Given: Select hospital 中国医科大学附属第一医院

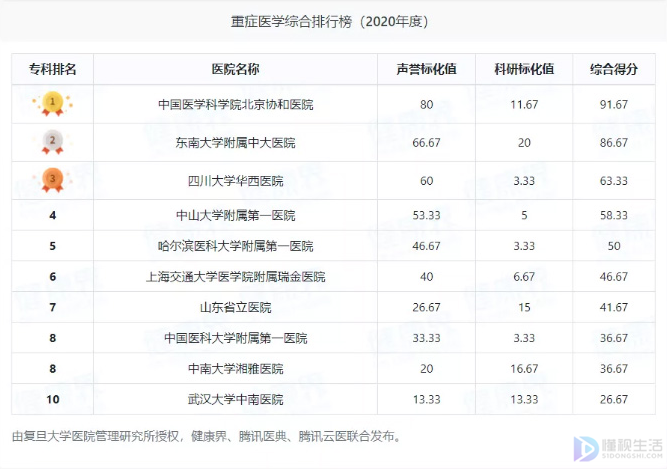Looking at the screenshot, I should click(x=236, y=338).
